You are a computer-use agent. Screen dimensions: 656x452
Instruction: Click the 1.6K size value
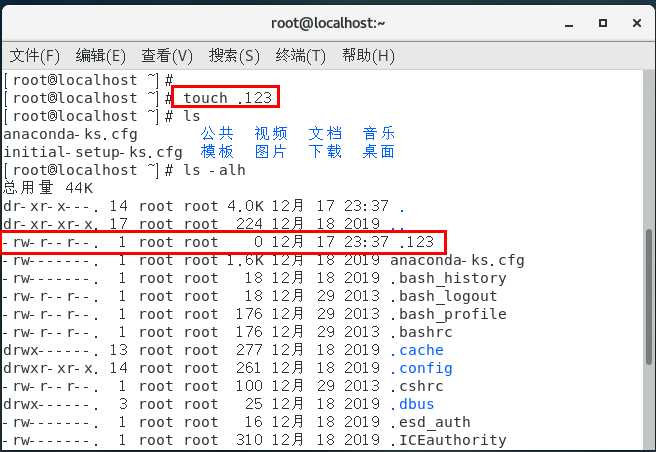(245, 260)
